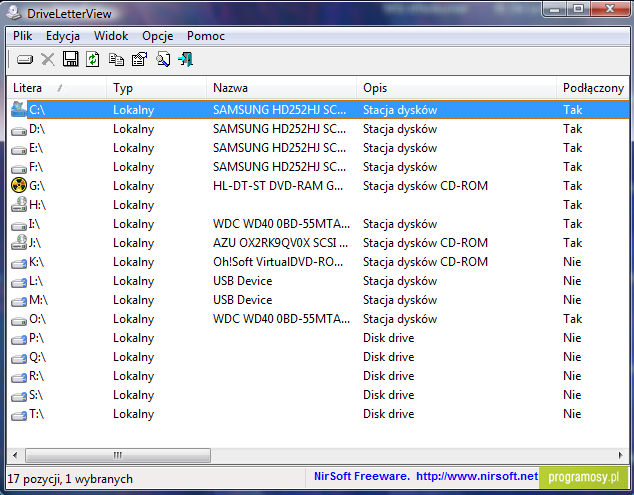Click Disk drive description in P:\ row
This screenshot has width=634, height=495.
(389, 338)
